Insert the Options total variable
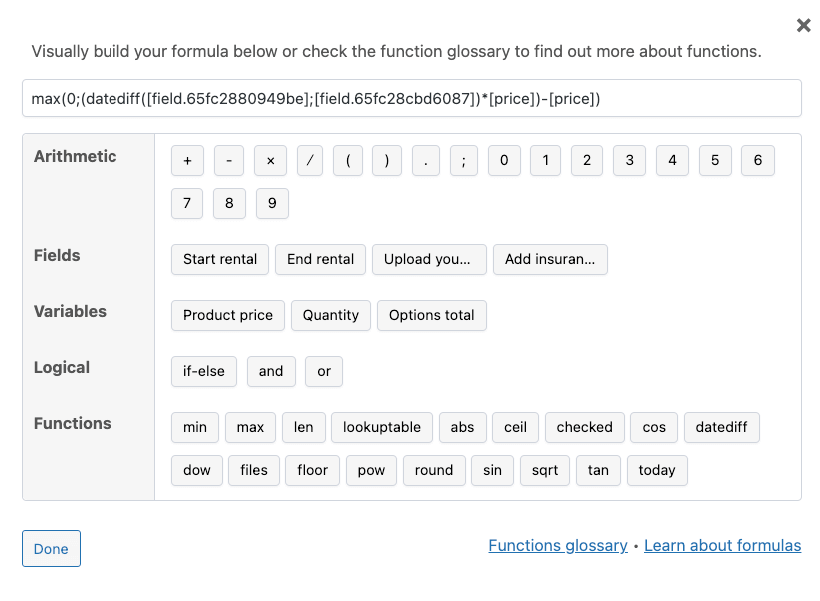This screenshot has width=820, height=601. (x=431, y=315)
